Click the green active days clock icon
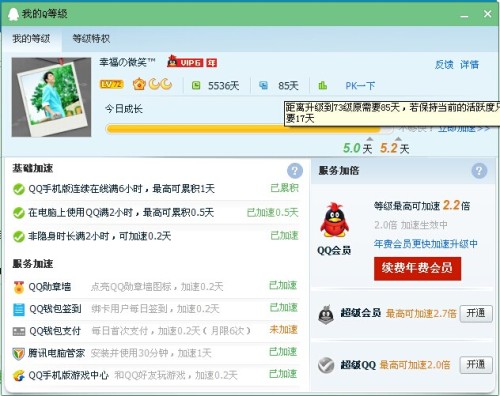 click(196, 86)
